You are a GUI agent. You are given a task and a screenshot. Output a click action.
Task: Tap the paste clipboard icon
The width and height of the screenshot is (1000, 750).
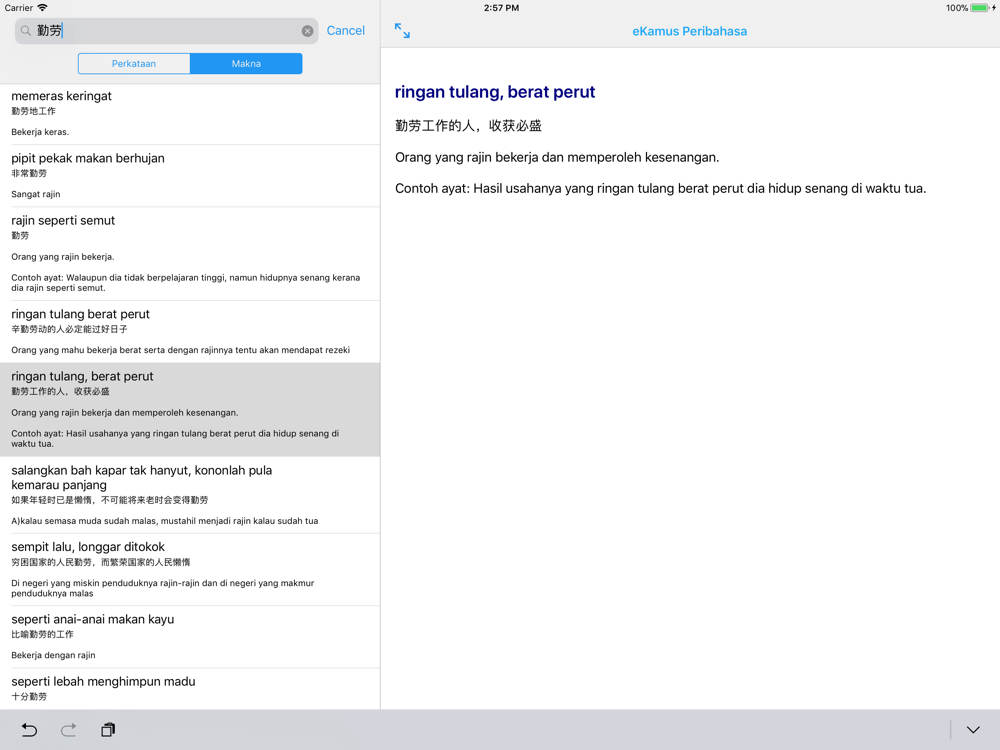[108, 730]
